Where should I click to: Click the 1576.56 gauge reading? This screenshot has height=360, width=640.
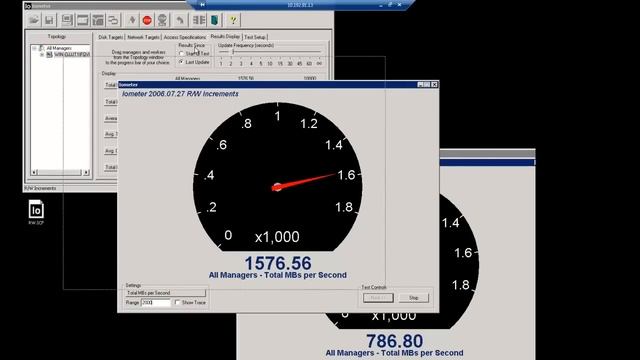click(278, 263)
